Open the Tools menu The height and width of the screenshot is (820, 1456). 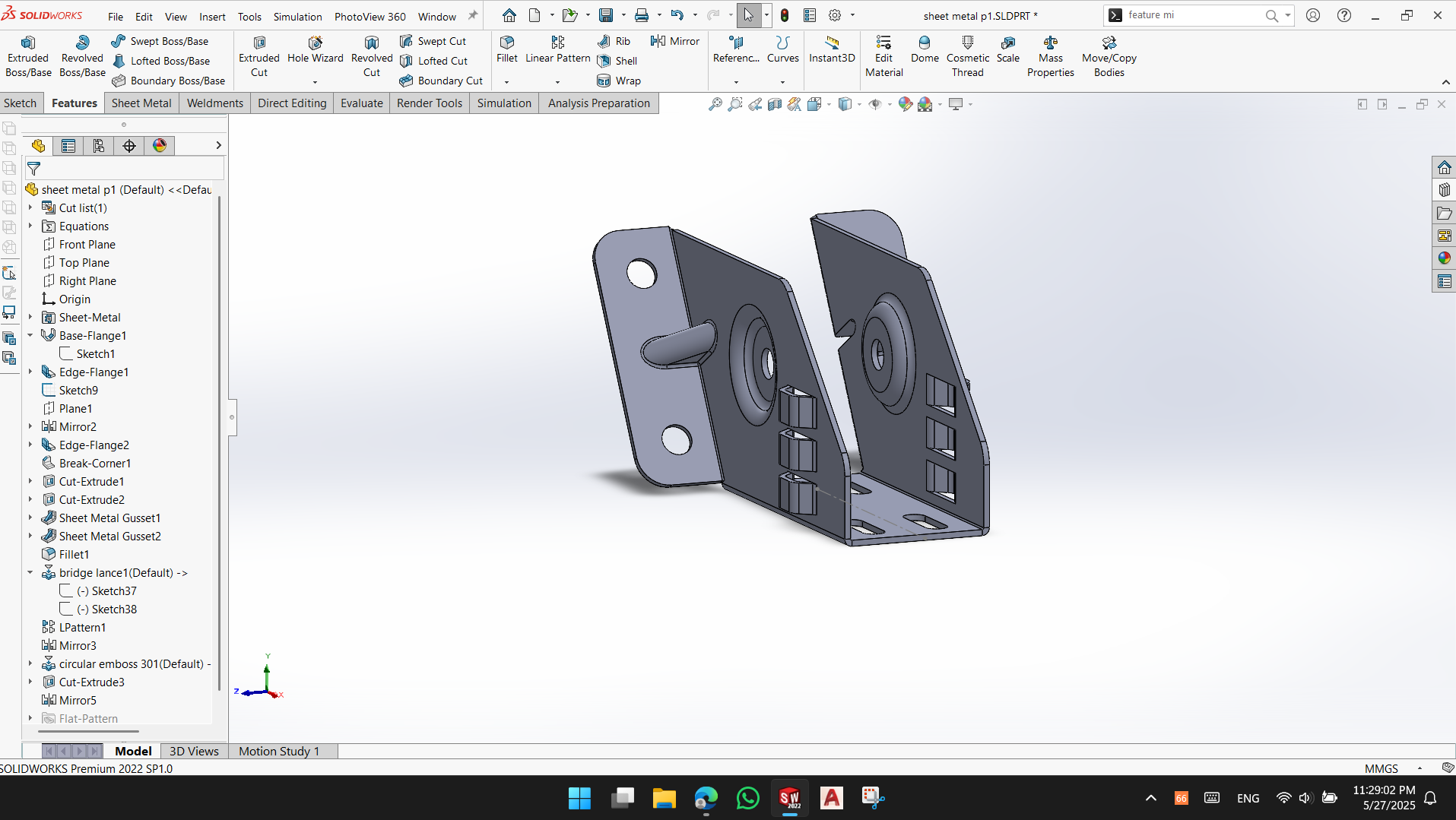click(249, 16)
